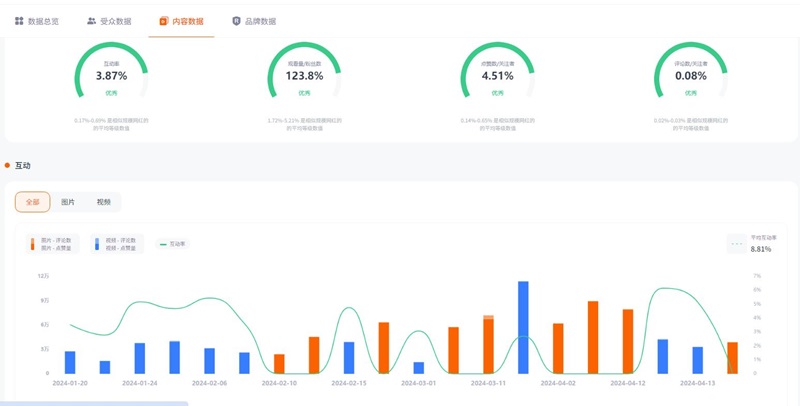The height and width of the screenshot is (406, 800).
Task: Click the 2024-04-13 orange bar
Action: (x=732, y=357)
